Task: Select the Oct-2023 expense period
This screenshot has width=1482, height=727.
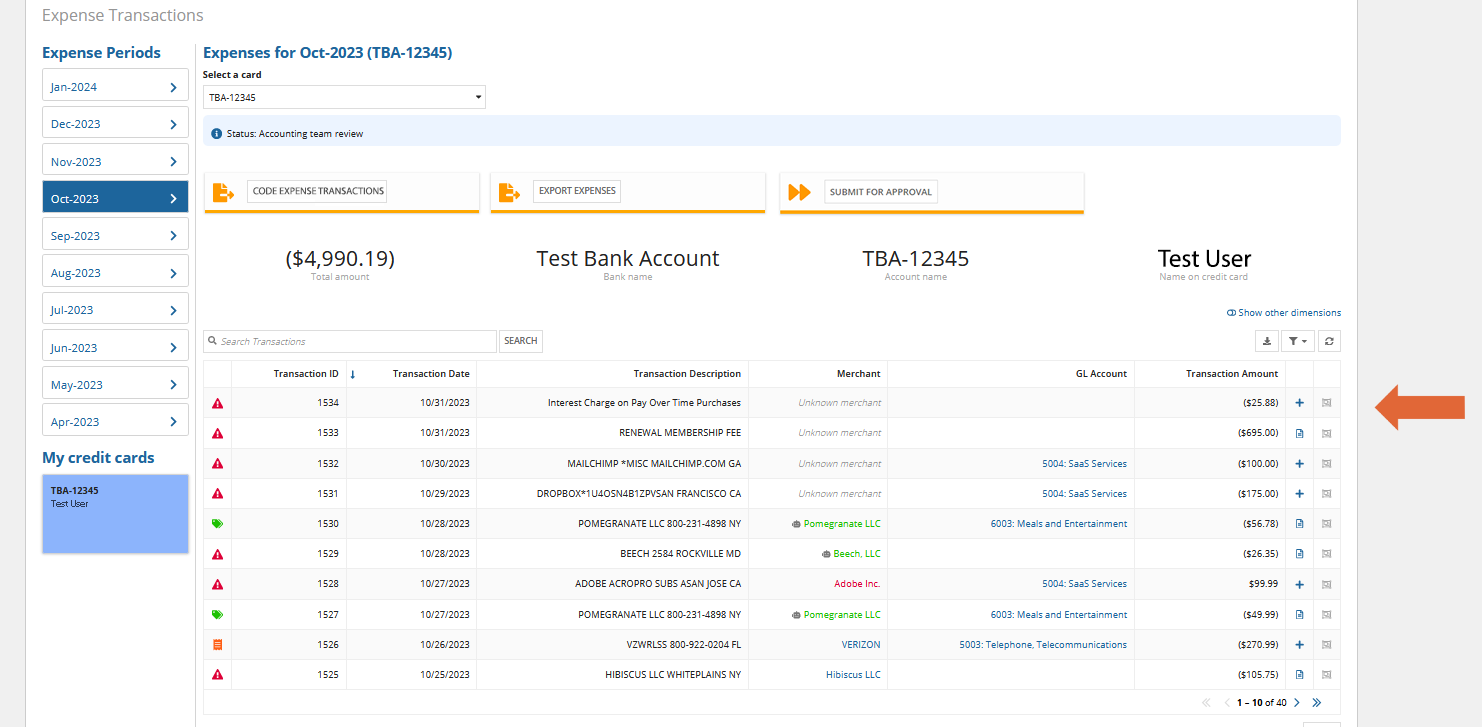Action: click(115, 198)
